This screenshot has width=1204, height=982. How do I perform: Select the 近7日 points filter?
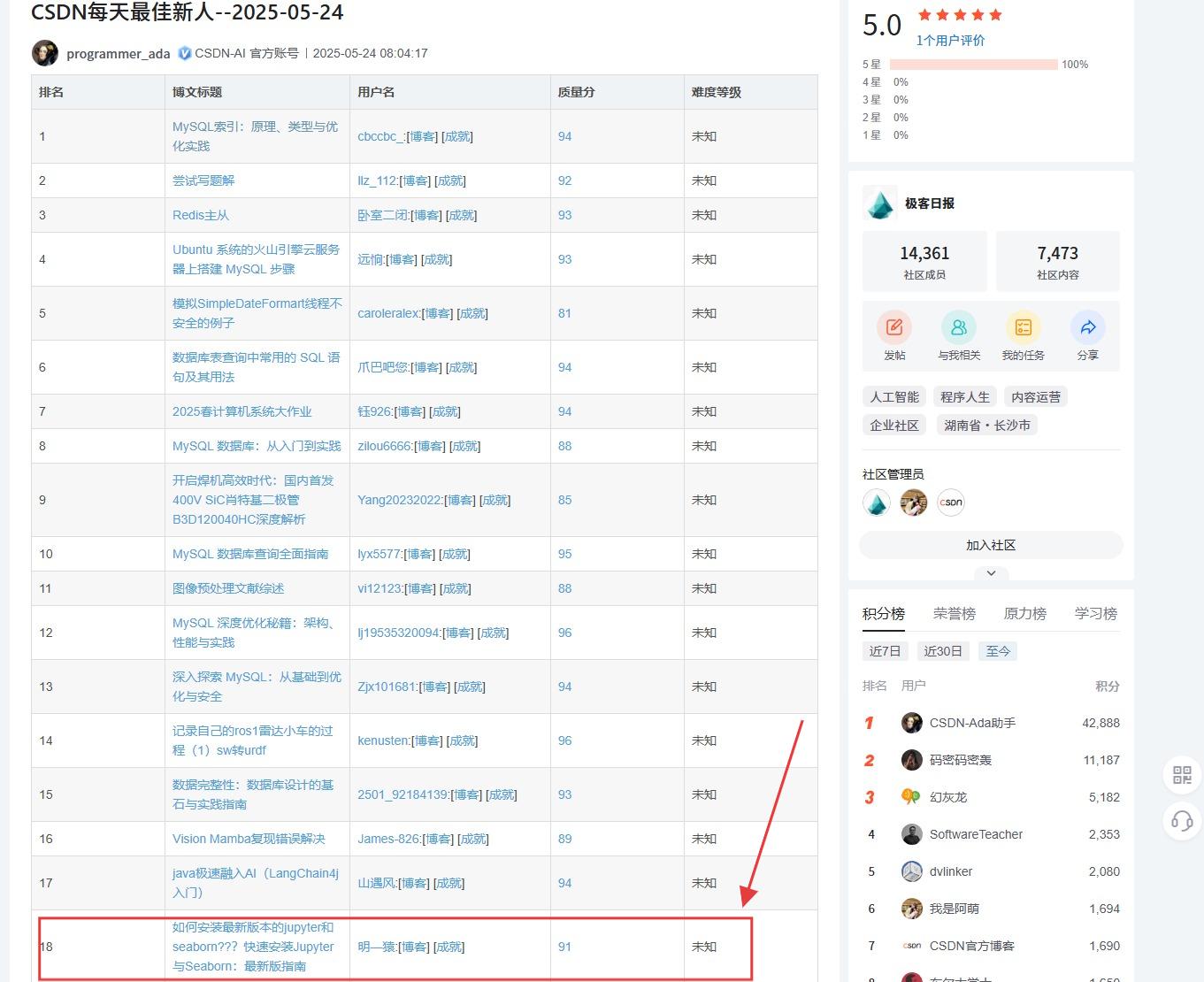(x=886, y=650)
